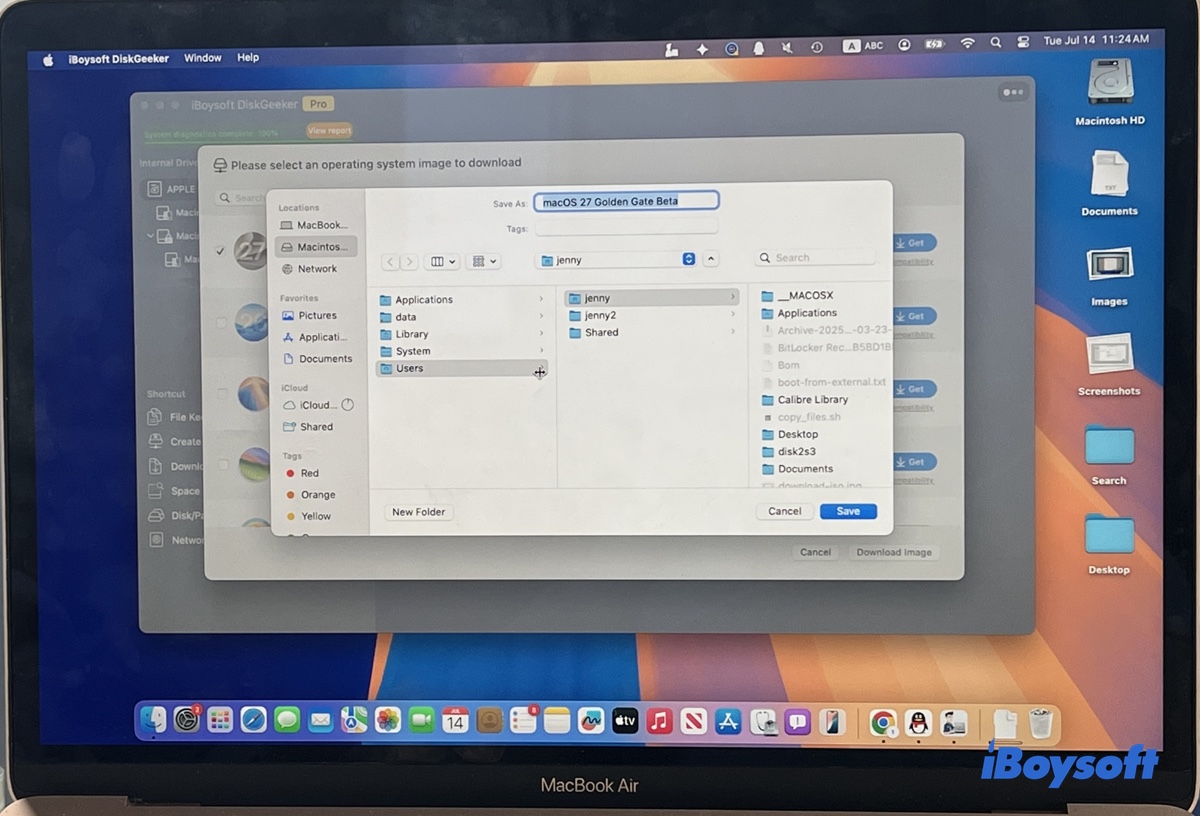
Task: Open Music app from the Dock
Action: point(659,720)
